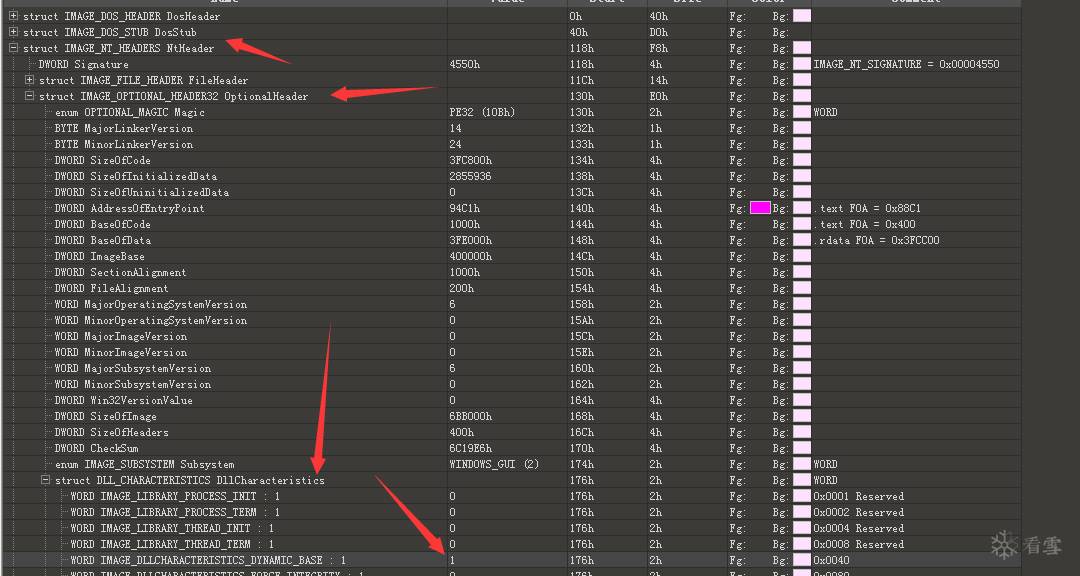This screenshot has width=1080, height=576.
Task: Open Bg swatch of DYNAMIC_BASE row
Action: pos(802,560)
